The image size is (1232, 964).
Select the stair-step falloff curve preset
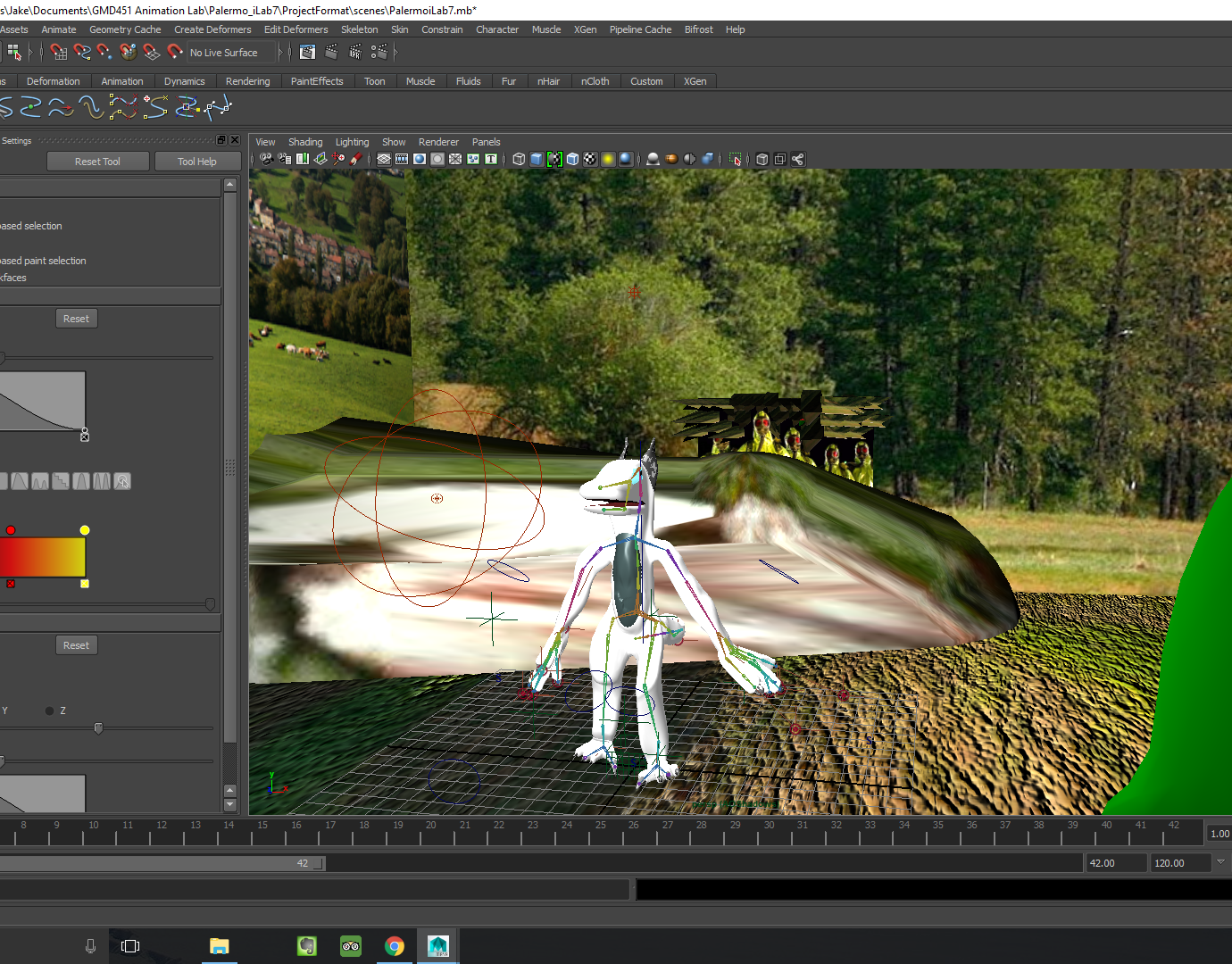(x=61, y=481)
